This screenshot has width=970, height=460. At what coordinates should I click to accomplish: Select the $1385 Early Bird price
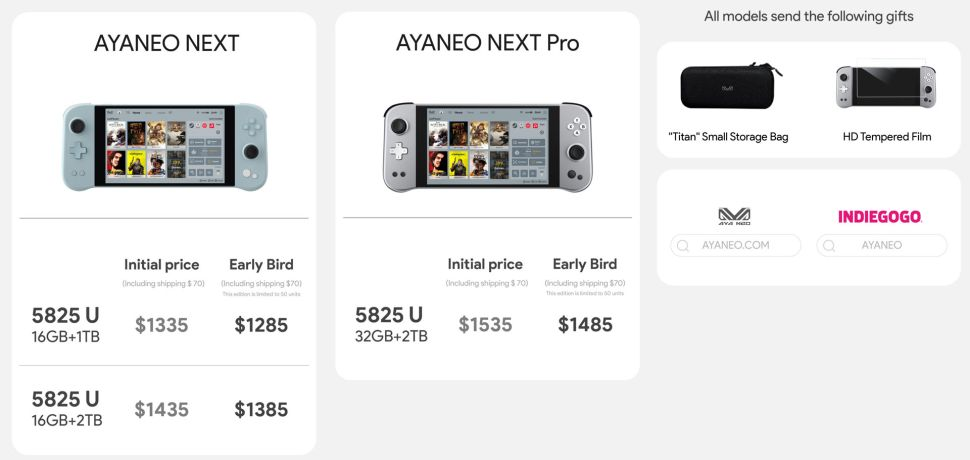click(261, 409)
